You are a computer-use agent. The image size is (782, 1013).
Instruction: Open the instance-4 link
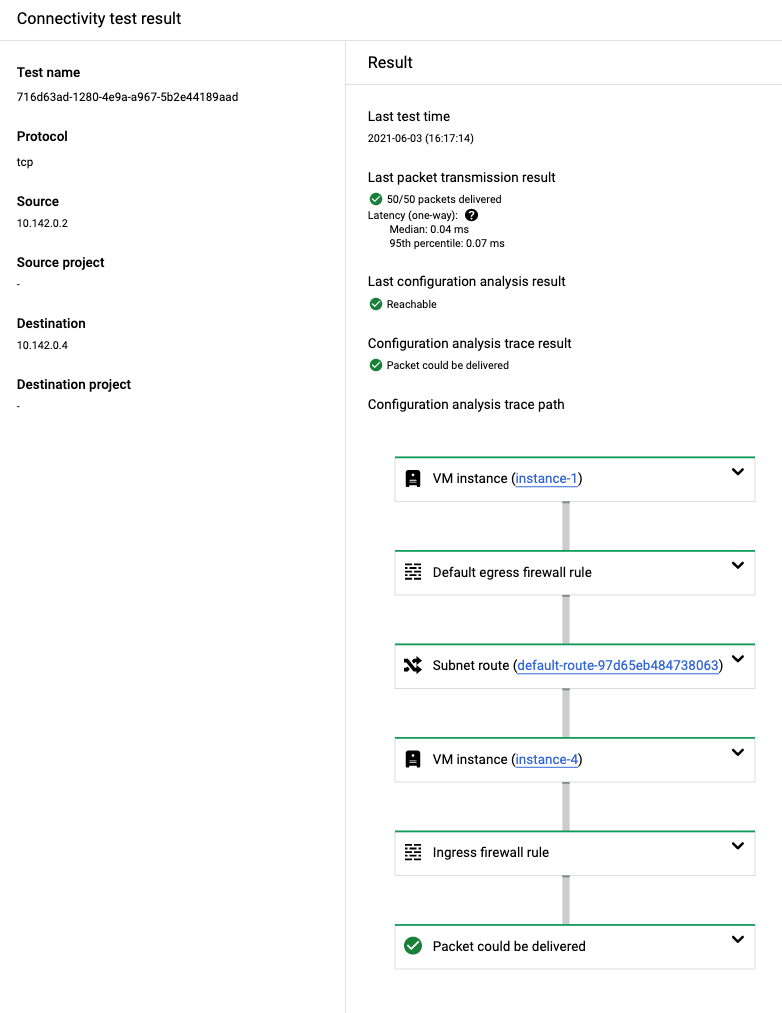point(547,760)
